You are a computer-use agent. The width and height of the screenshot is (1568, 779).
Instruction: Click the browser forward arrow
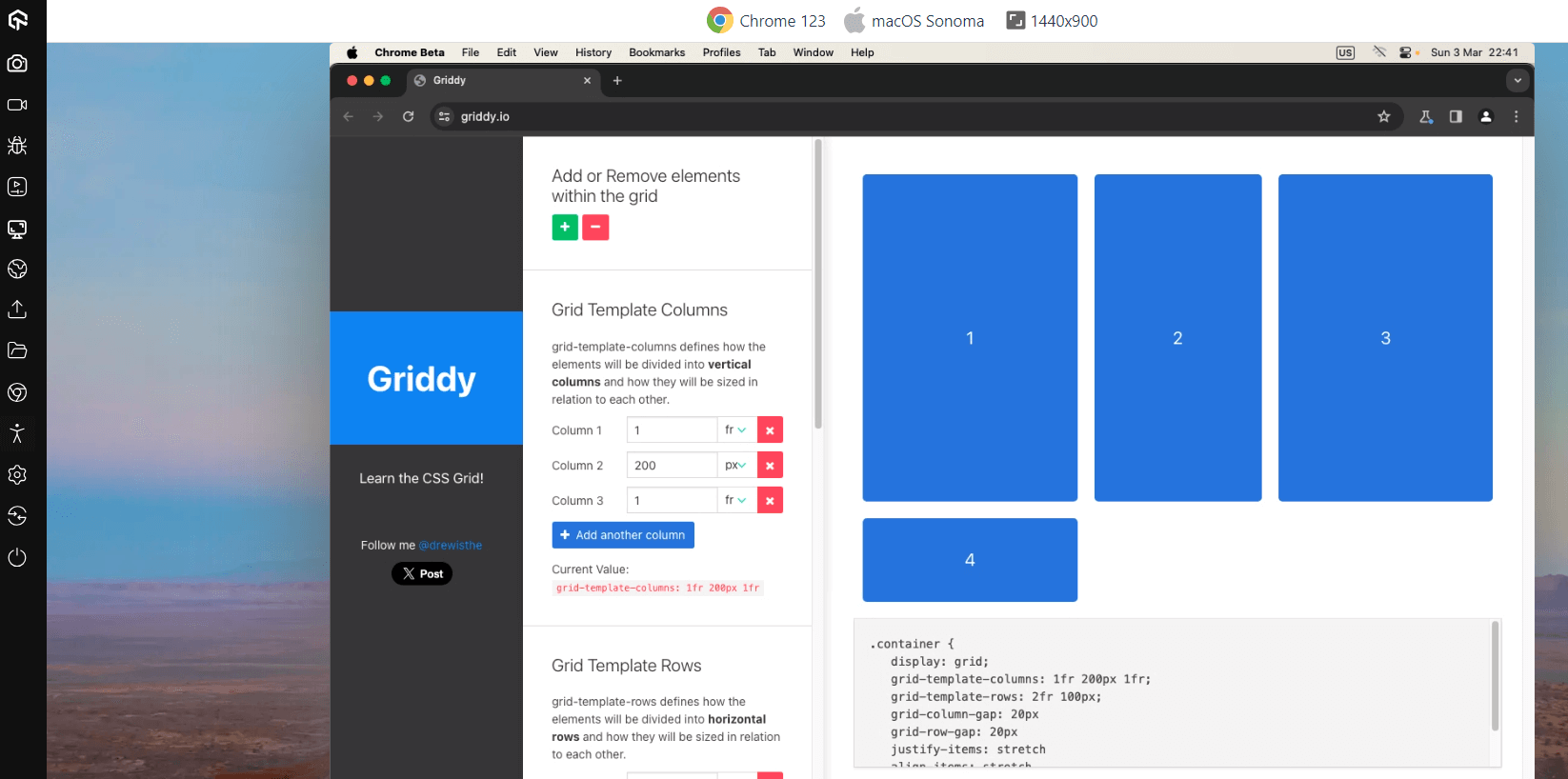point(378,117)
